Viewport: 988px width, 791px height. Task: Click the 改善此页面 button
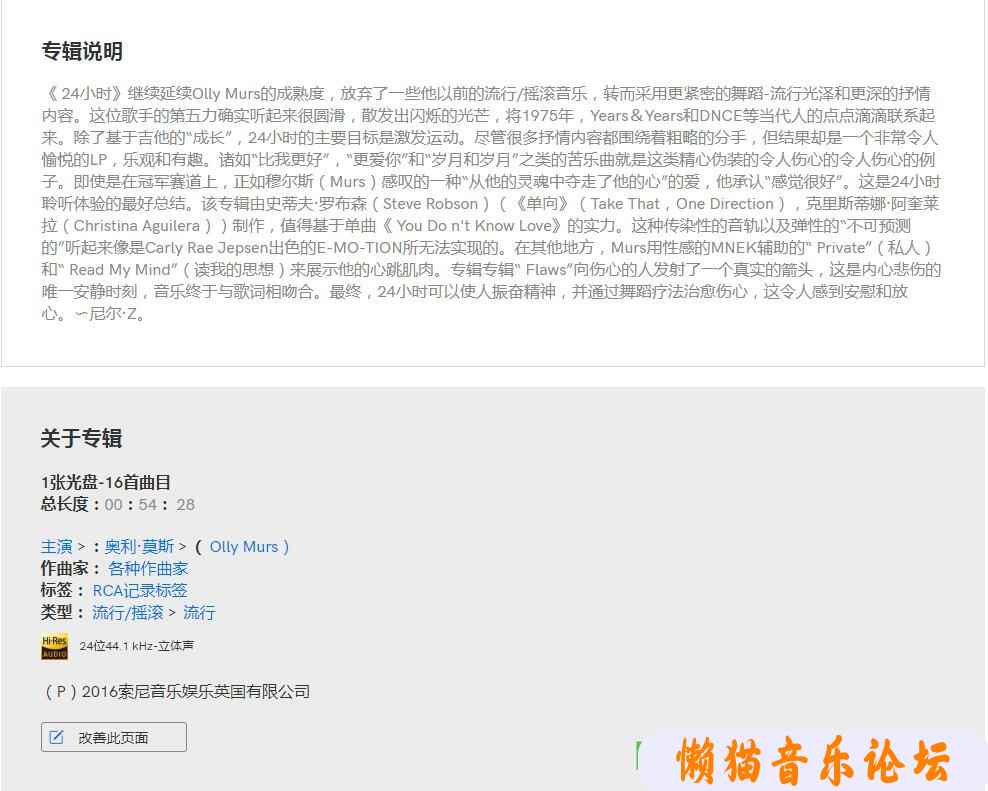(x=113, y=737)
